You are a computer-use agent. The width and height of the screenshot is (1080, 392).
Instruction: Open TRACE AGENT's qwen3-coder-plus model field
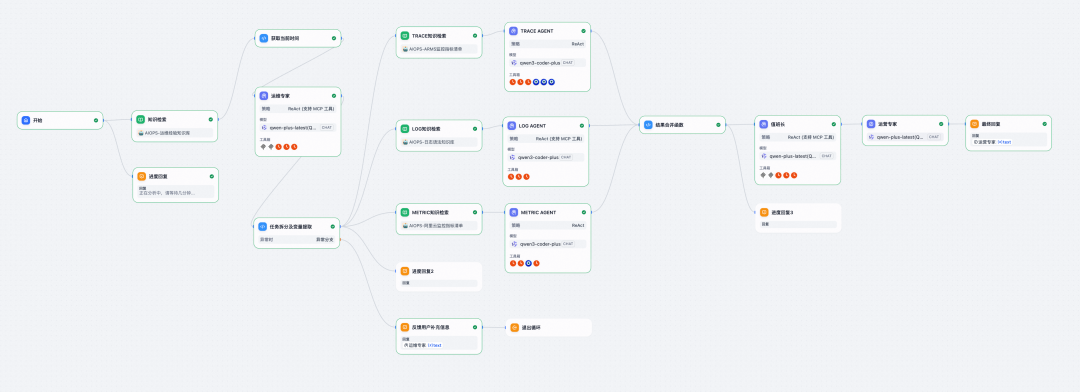(548, 63)
